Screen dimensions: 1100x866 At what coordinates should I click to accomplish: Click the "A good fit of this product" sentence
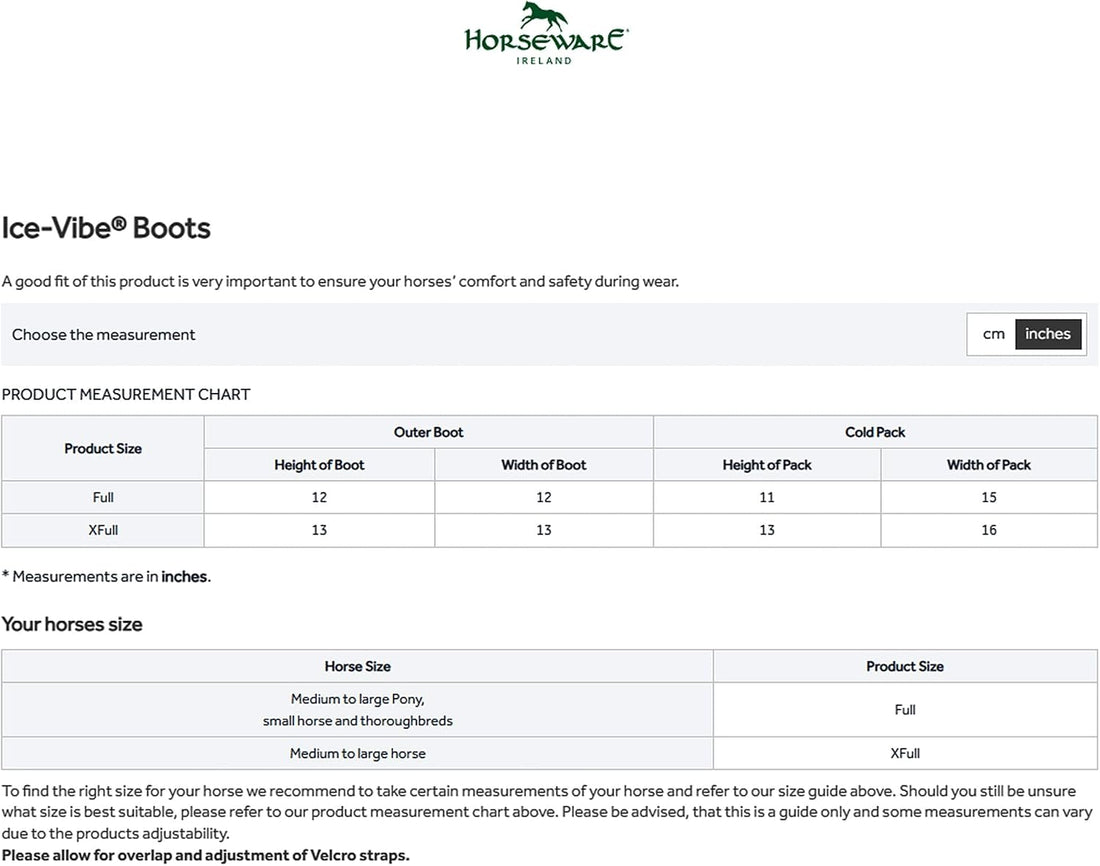(340, 281)
